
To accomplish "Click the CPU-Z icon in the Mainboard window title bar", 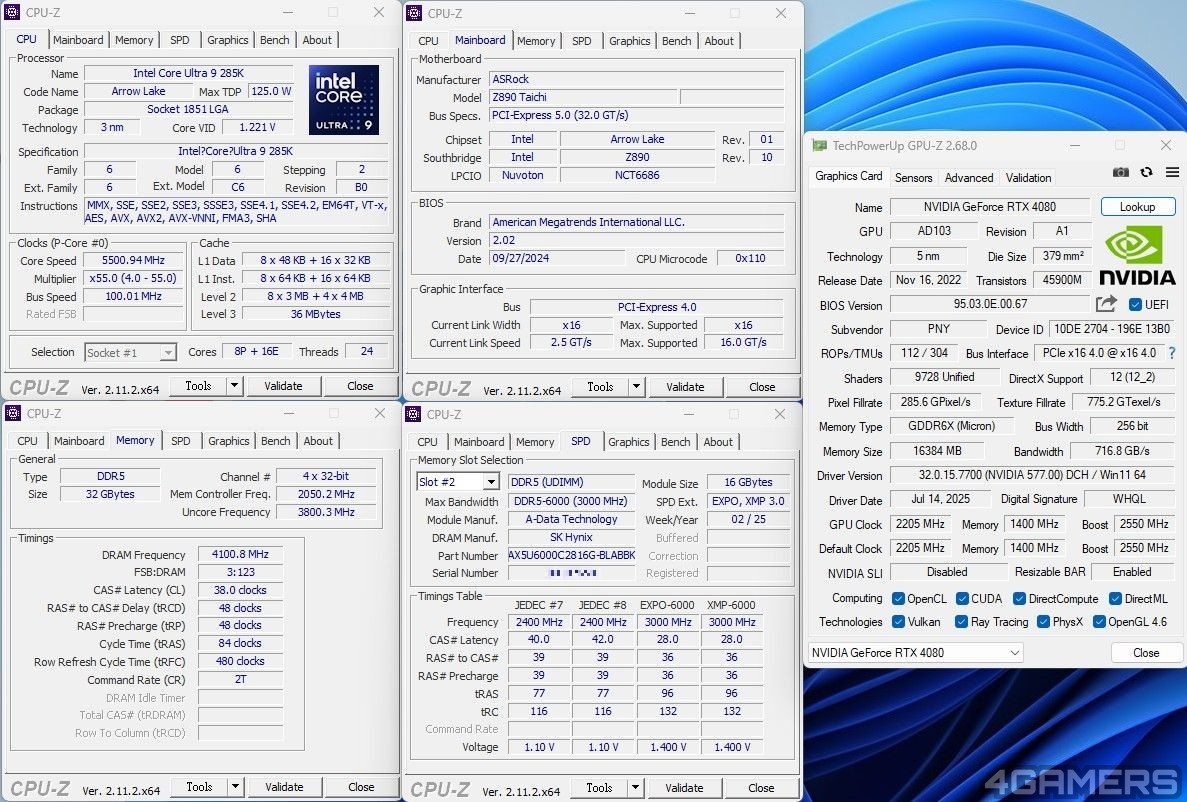I will (414, 13).
